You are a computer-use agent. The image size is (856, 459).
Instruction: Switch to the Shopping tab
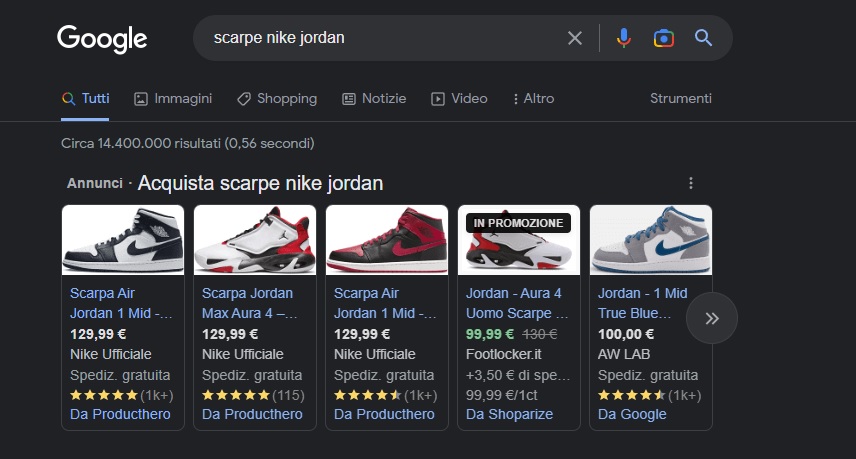click(x=277, y=99)
